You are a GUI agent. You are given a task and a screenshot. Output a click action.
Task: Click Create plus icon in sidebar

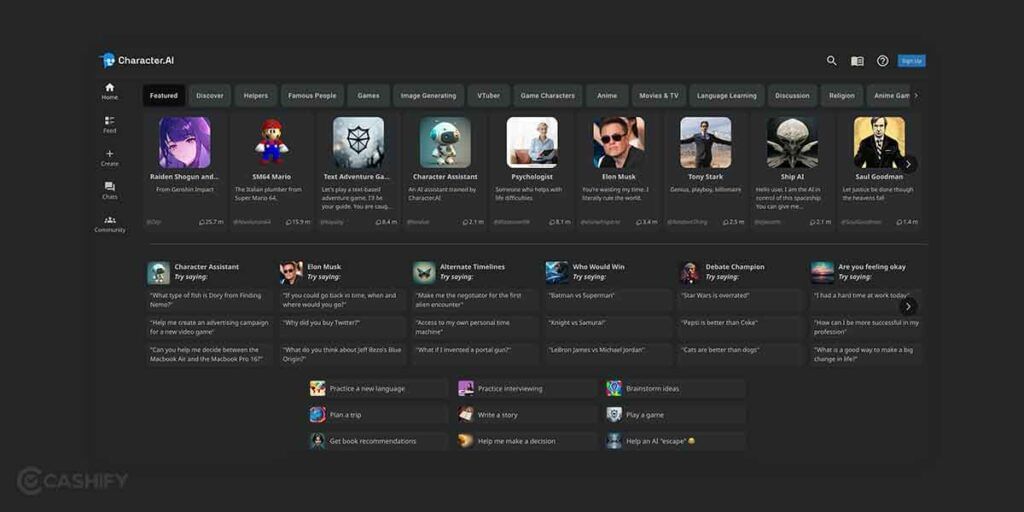click(110, 158)
